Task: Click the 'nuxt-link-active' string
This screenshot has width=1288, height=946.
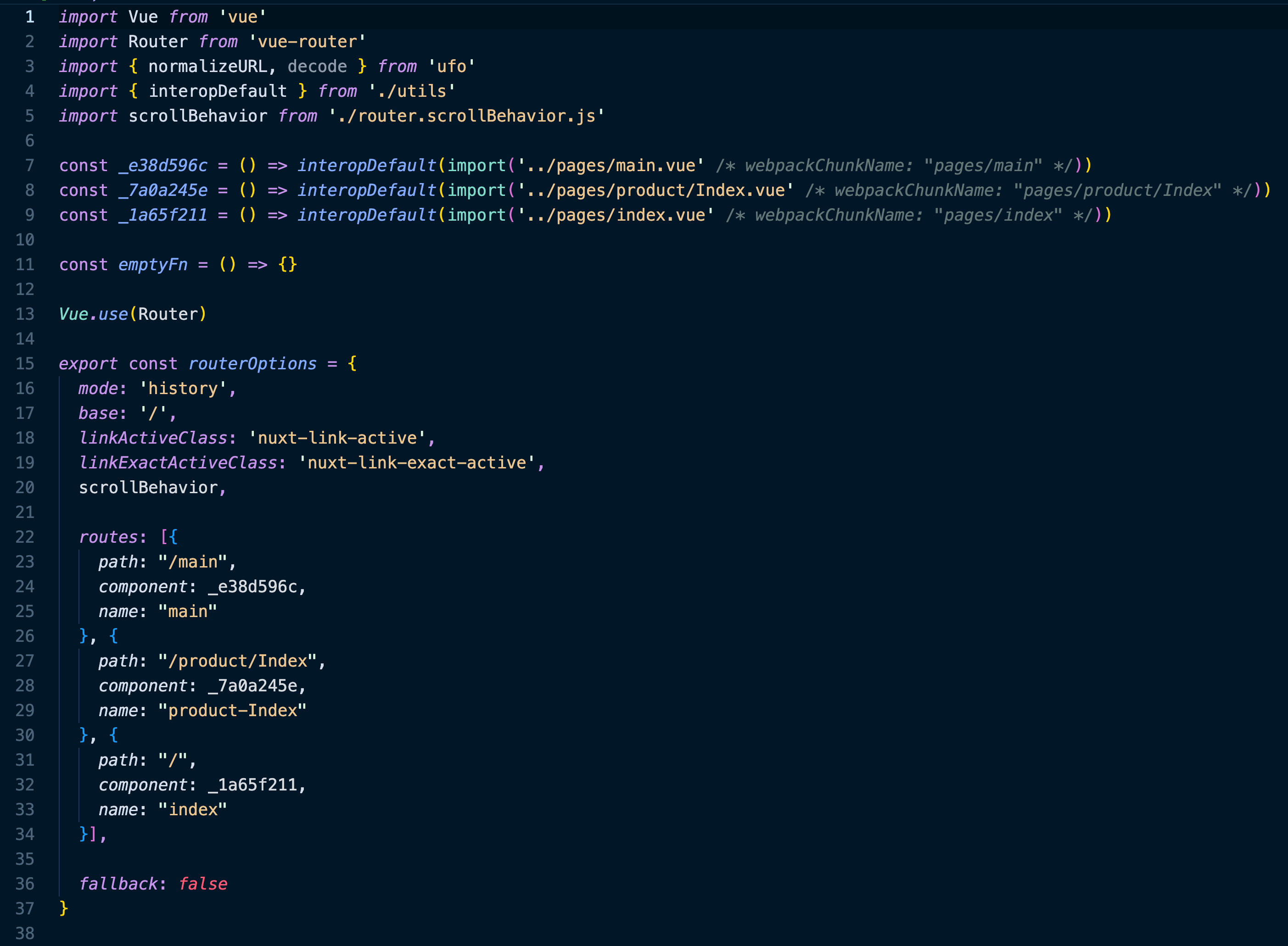Action: [x=337, y=438]
